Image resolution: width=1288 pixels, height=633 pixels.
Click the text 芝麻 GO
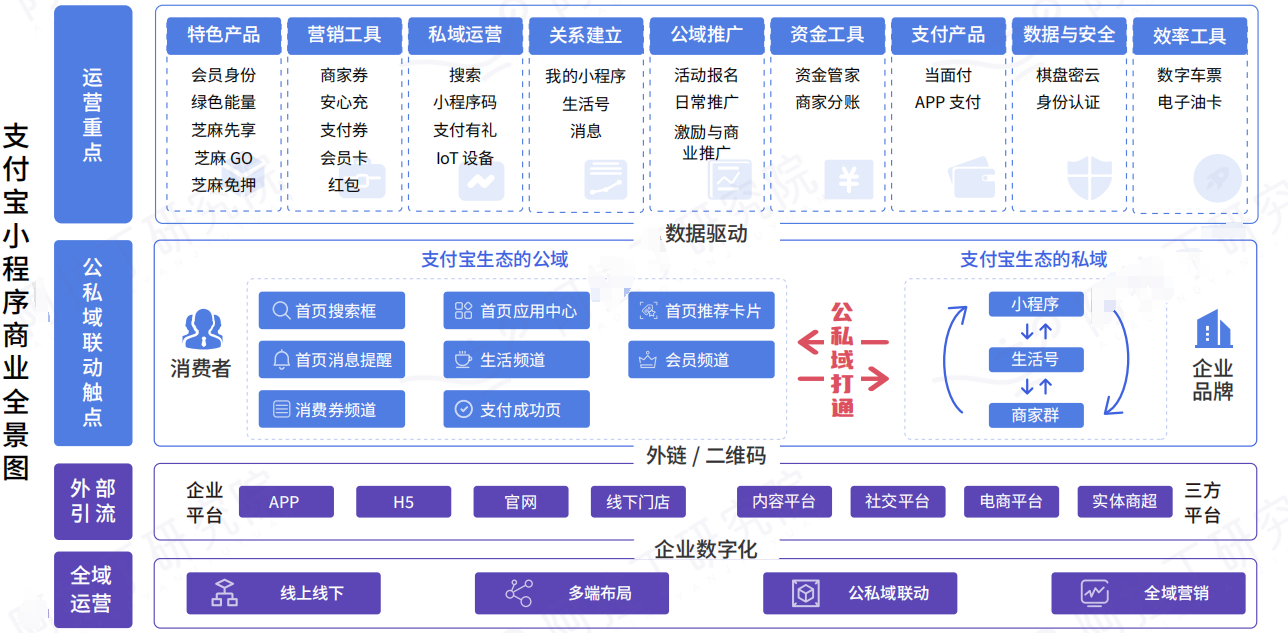tap(224, 158)
